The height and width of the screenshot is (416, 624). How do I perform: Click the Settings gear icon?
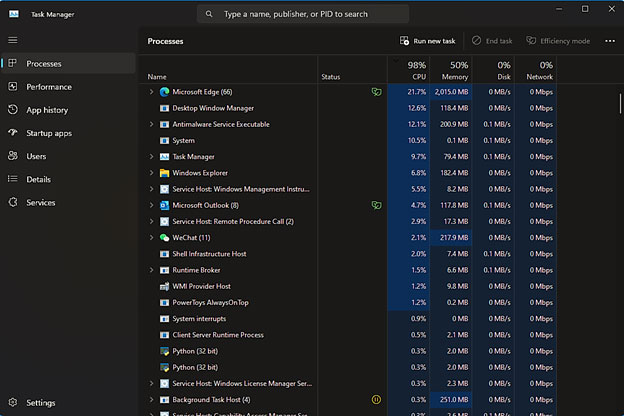(13, 402)
